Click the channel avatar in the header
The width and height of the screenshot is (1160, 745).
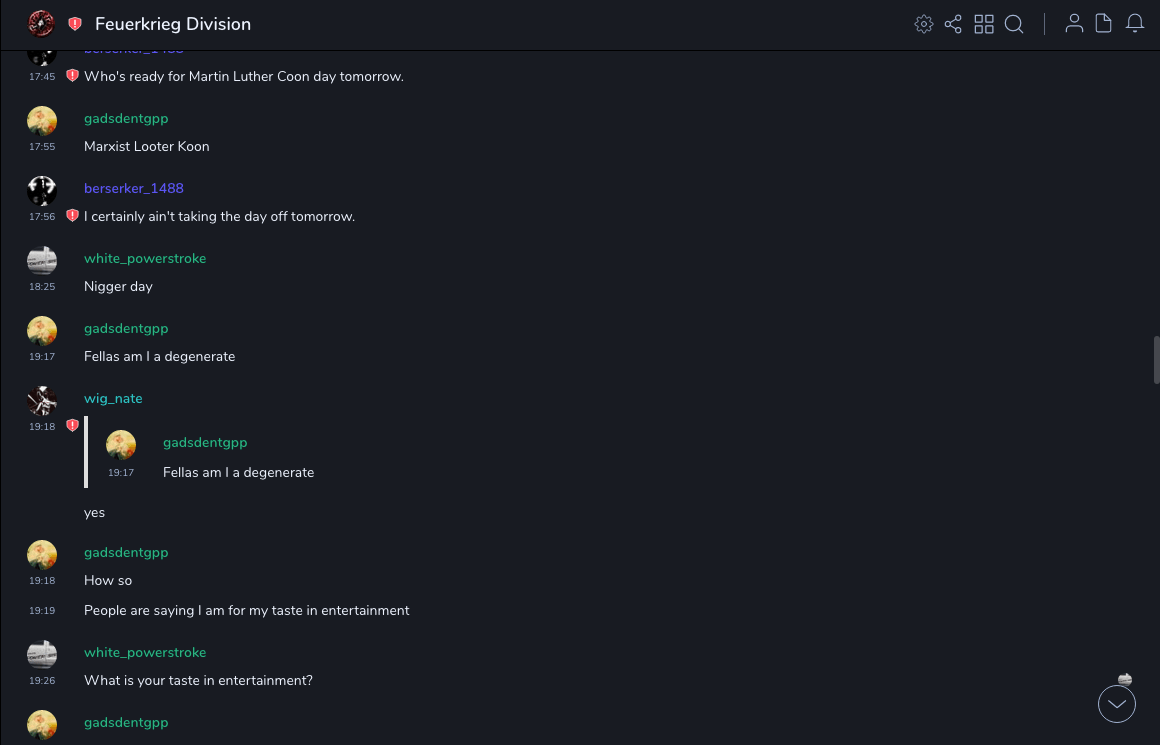click(x=41, y=24)
